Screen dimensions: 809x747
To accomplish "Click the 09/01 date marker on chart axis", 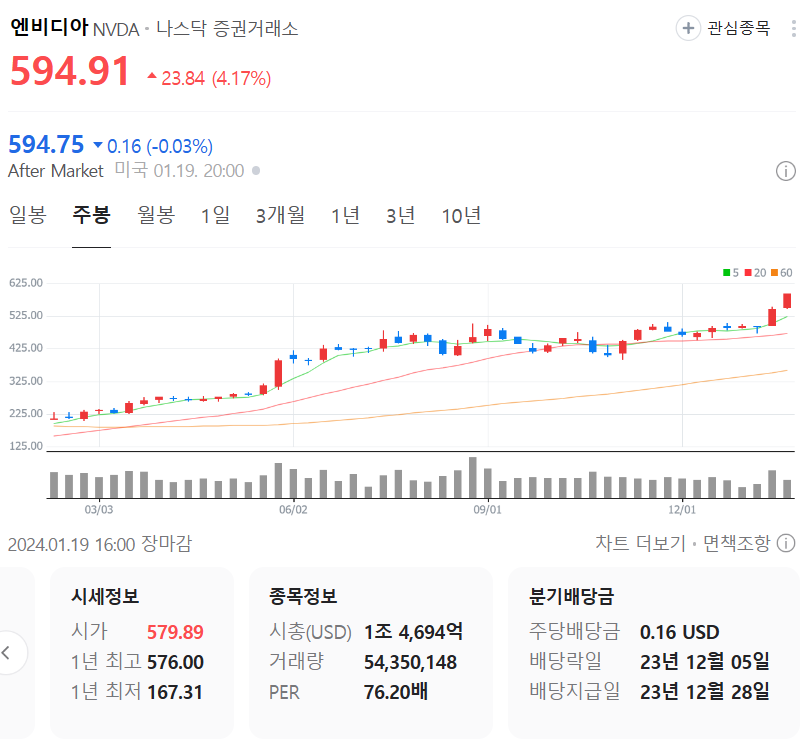I will (x=488, y=510).
